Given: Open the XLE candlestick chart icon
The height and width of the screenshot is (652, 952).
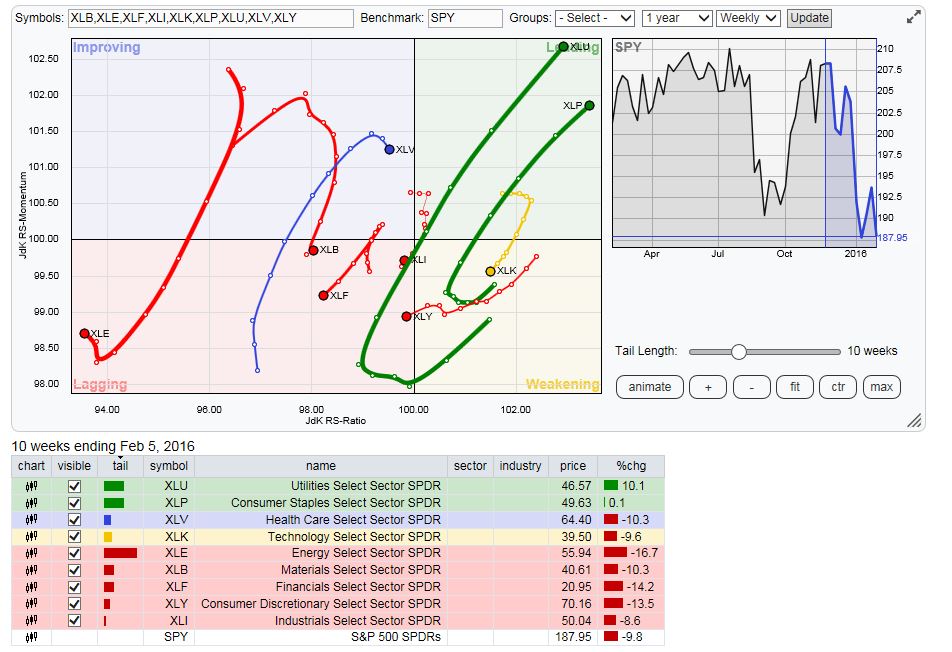Looking at the screenshot, I should [31, 553].
